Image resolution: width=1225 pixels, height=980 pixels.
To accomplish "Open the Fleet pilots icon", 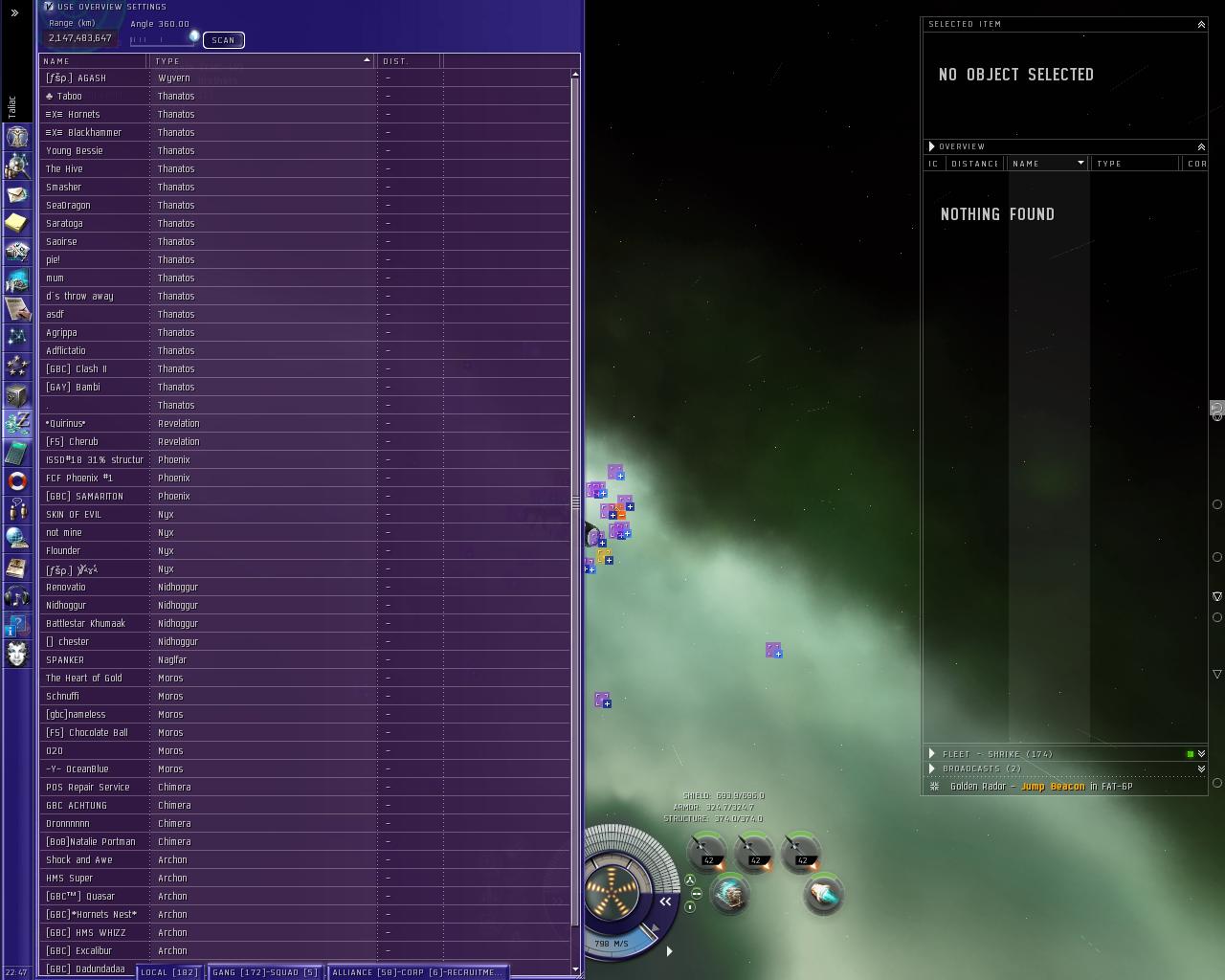I will (x=17, y=510).
